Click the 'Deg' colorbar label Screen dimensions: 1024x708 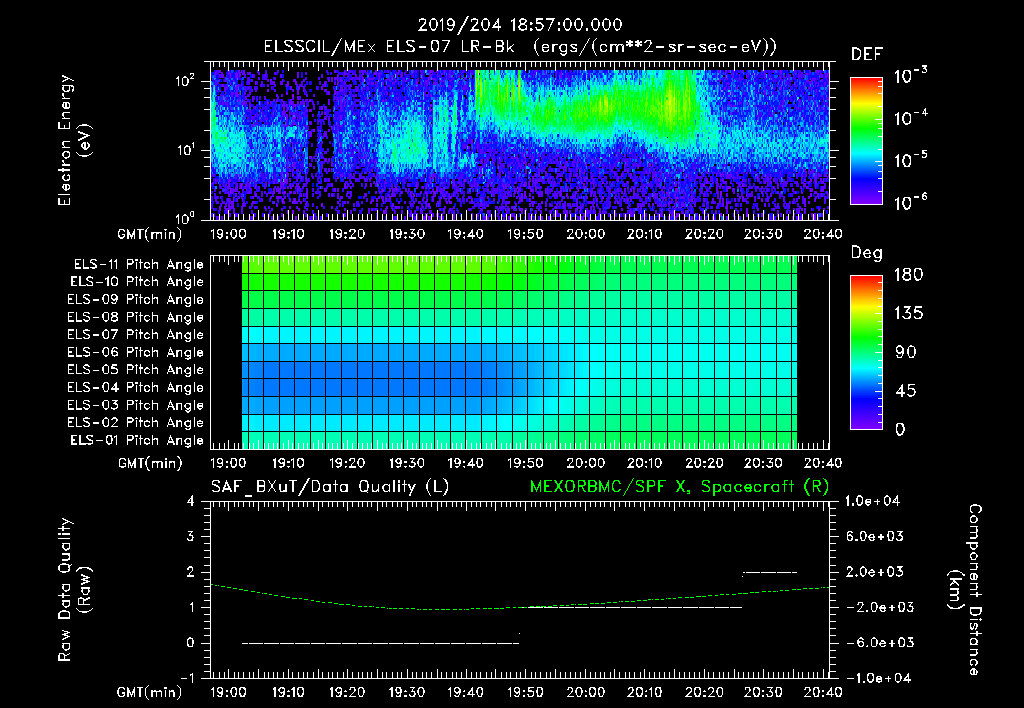pyautogui.click(x=867, y=253)
